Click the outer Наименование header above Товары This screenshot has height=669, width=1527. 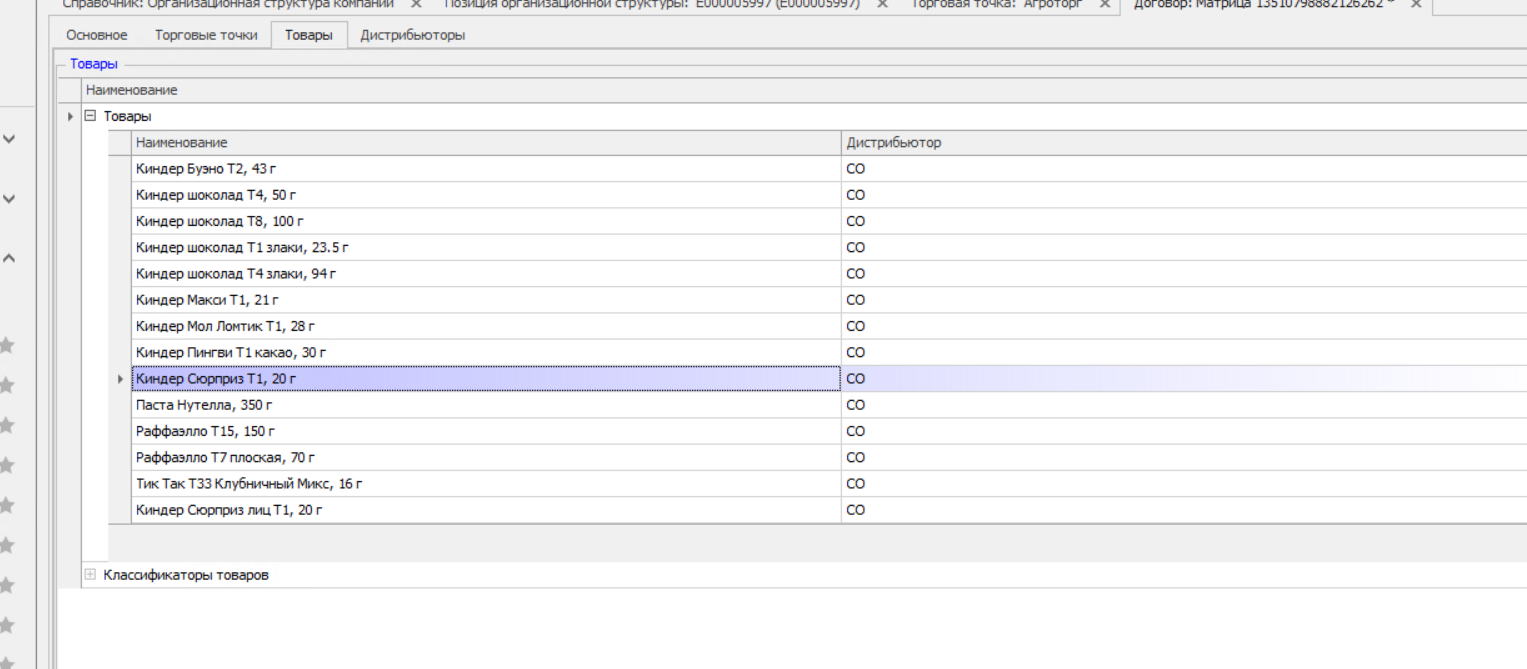coord(804,90)
